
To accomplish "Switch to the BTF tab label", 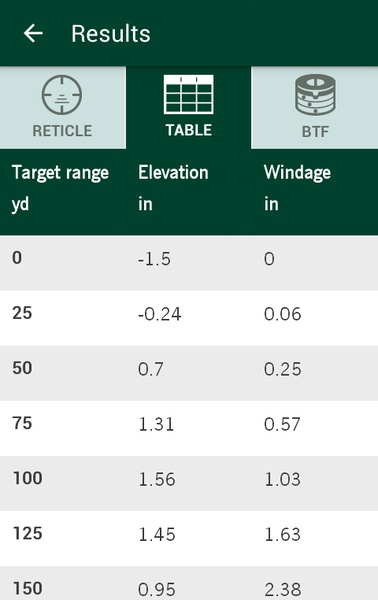I will [315, 132].
